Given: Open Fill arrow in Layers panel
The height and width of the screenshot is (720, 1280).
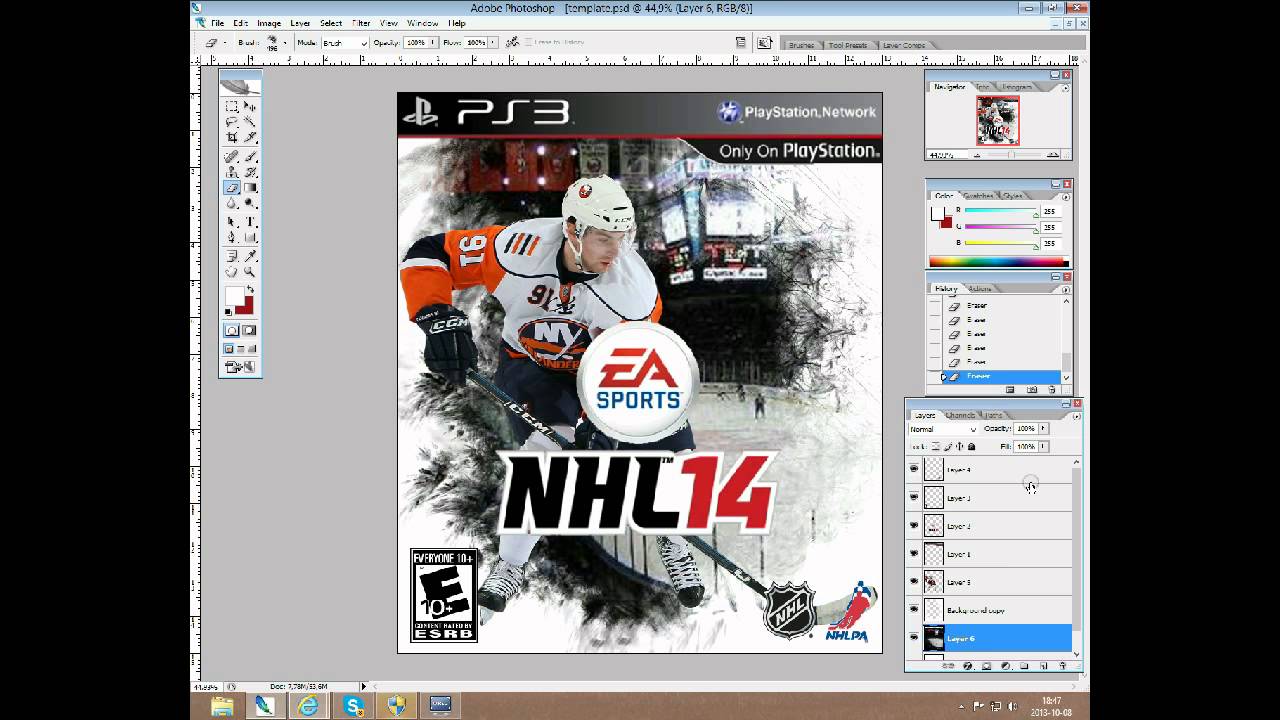Looking at the screenshot, I should click(x=1043, y=446).
